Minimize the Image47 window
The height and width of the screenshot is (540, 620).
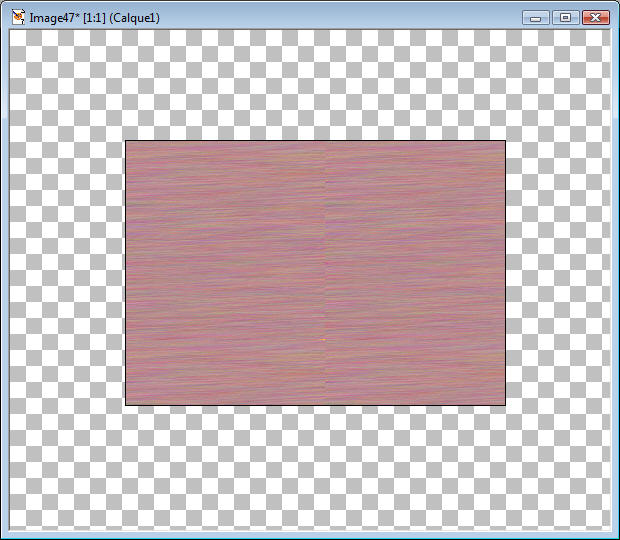pos(535,18)
